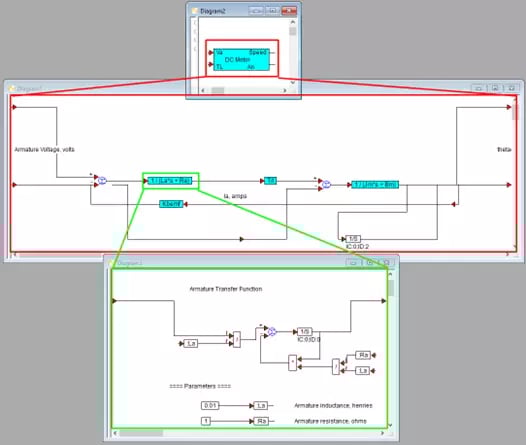Click the armature diagram summing junction
Viewport: 526px width, 445px height.
click(272, 332)
